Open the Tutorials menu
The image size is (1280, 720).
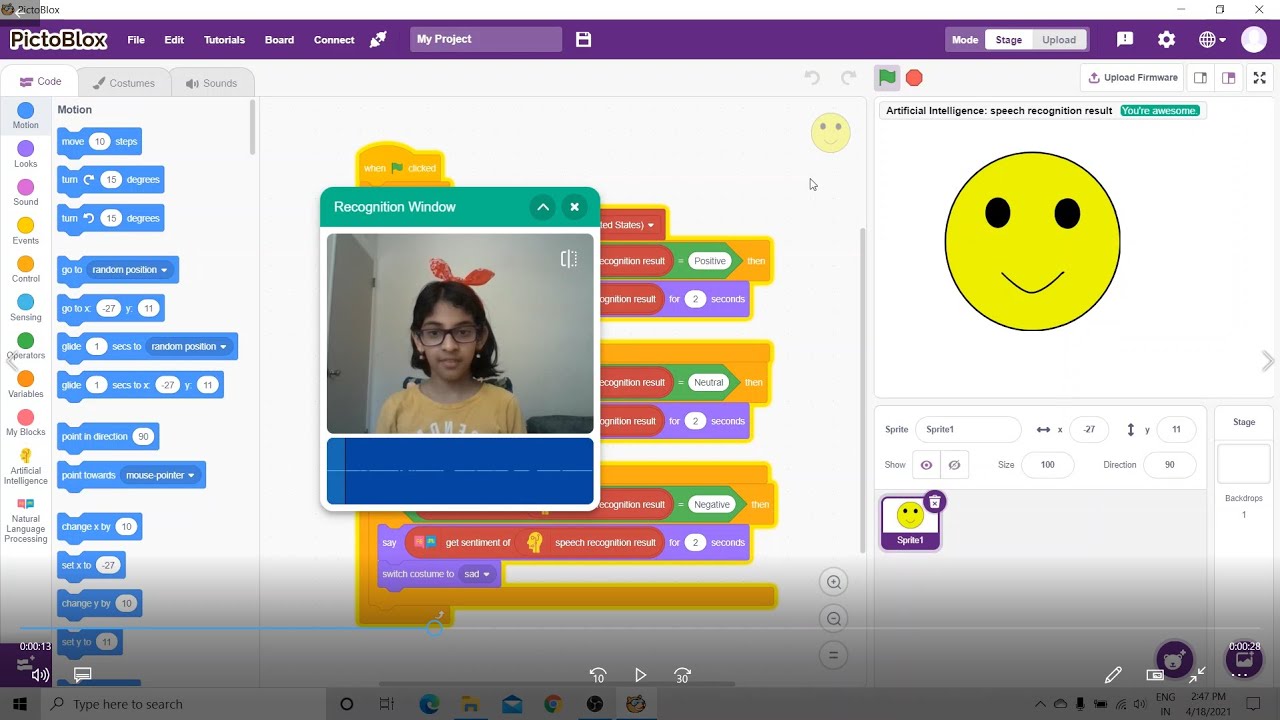(x=224, y=40)
